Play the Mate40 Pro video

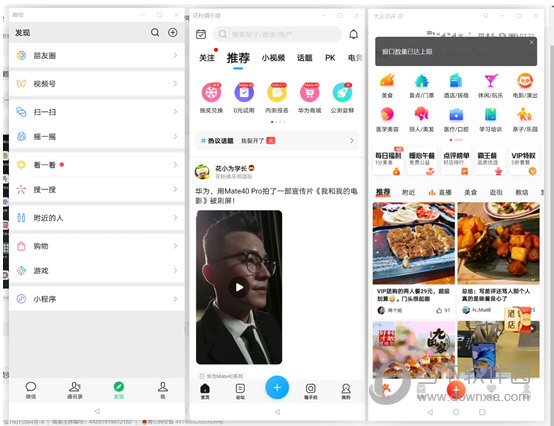click(x=239, y=287)
